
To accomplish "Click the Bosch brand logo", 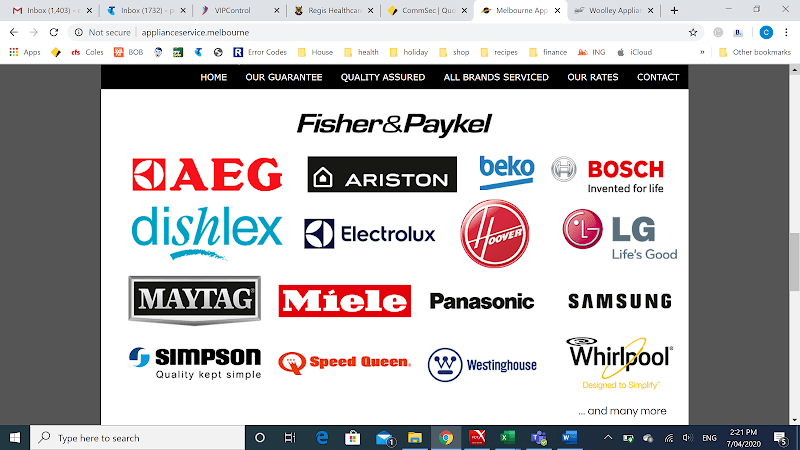I will pos(608,175).
